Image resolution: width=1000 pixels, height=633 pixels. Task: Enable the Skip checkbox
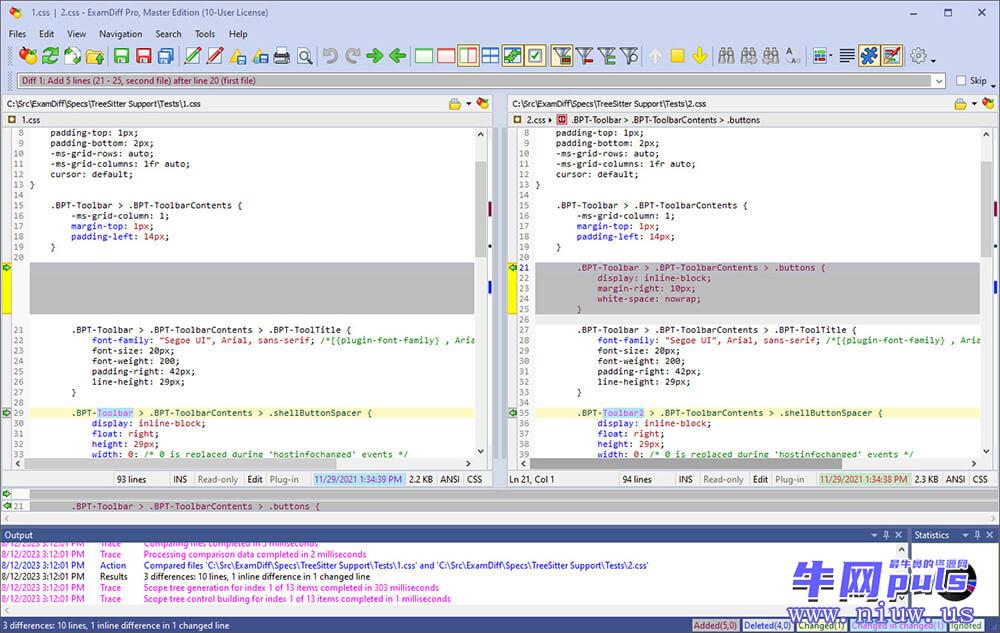tap(961, 80)
